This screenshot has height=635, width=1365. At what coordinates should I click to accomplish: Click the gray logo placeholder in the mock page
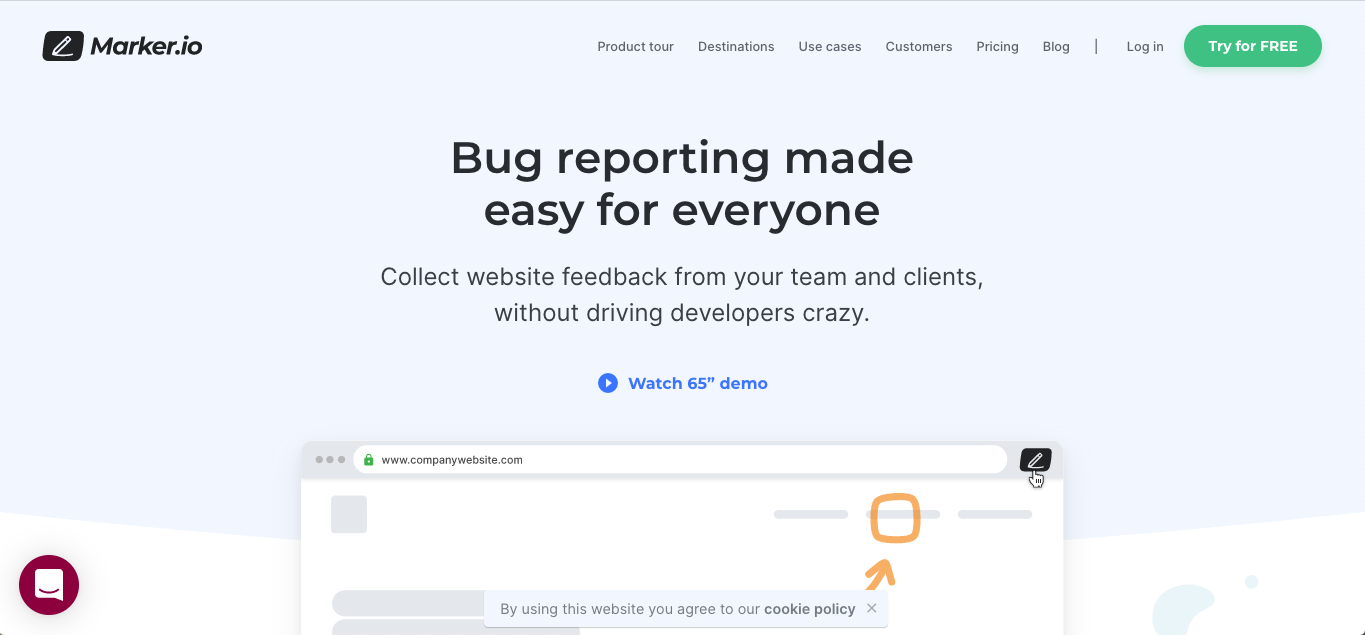tap(349, 514)
